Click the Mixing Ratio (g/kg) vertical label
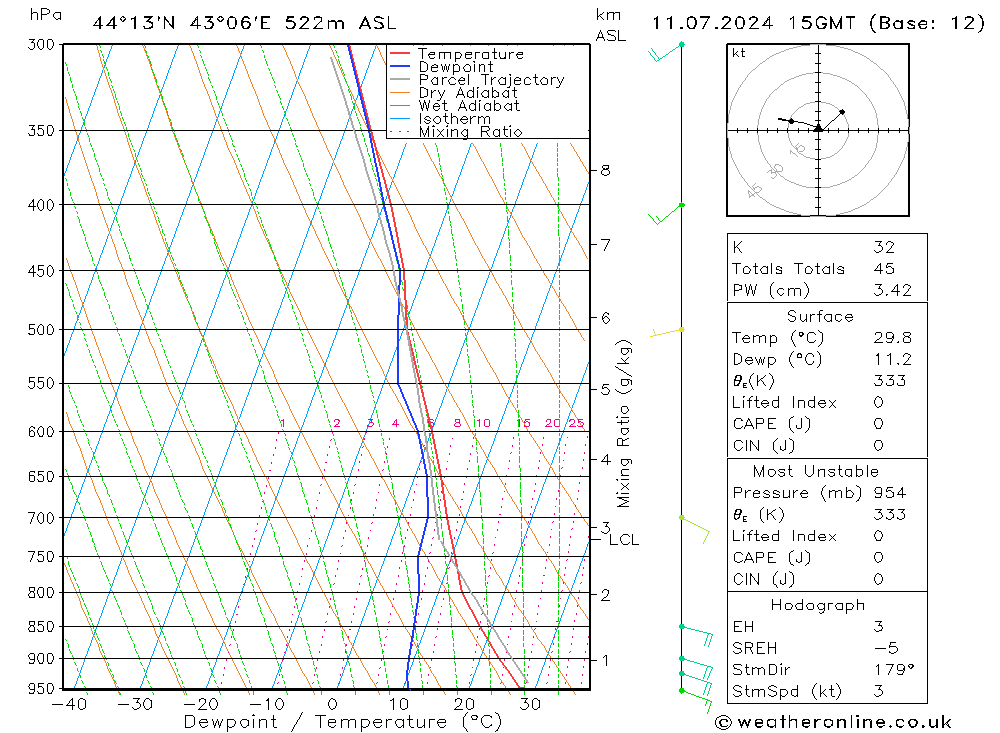This screenshot has width=1000, height=733. [x=623, y=424]
